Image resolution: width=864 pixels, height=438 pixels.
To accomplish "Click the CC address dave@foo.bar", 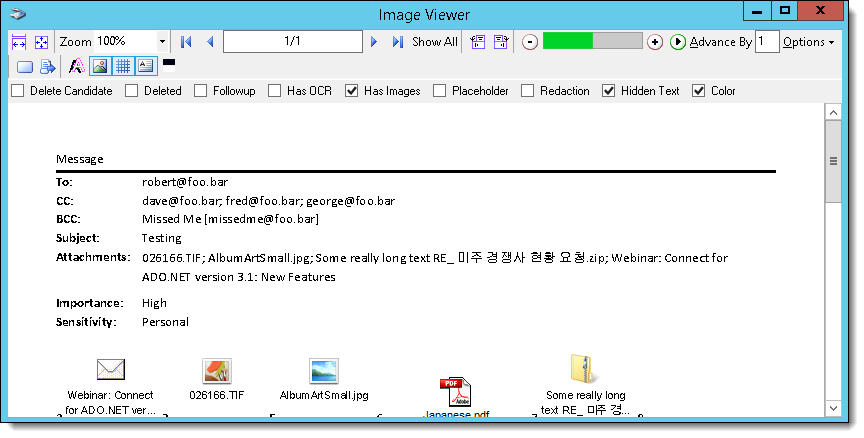I will click(x=181, y=201).
